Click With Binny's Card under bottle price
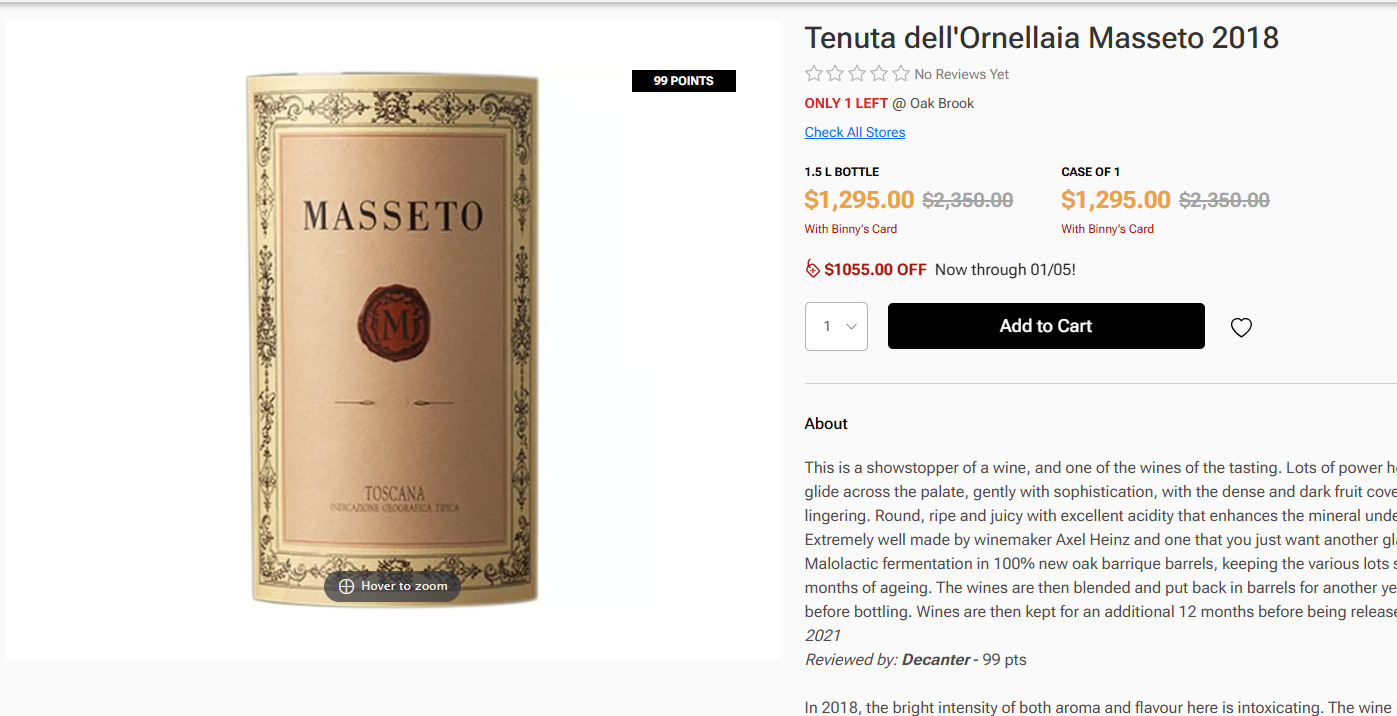Screen dimensions: 1397x716 851,229
